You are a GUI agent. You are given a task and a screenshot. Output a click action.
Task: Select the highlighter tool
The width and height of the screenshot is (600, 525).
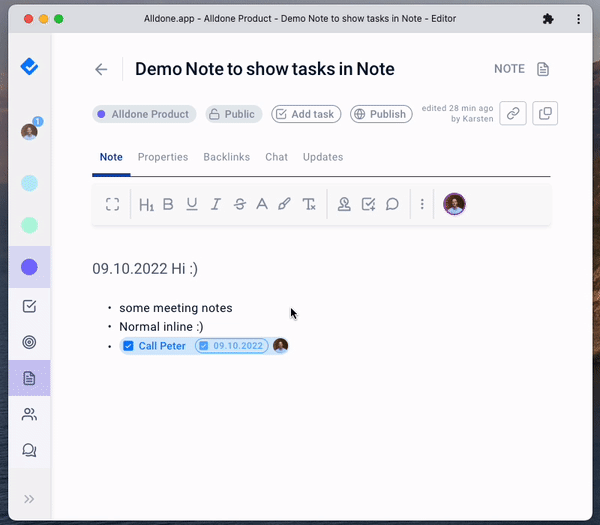tap(284, 204)
